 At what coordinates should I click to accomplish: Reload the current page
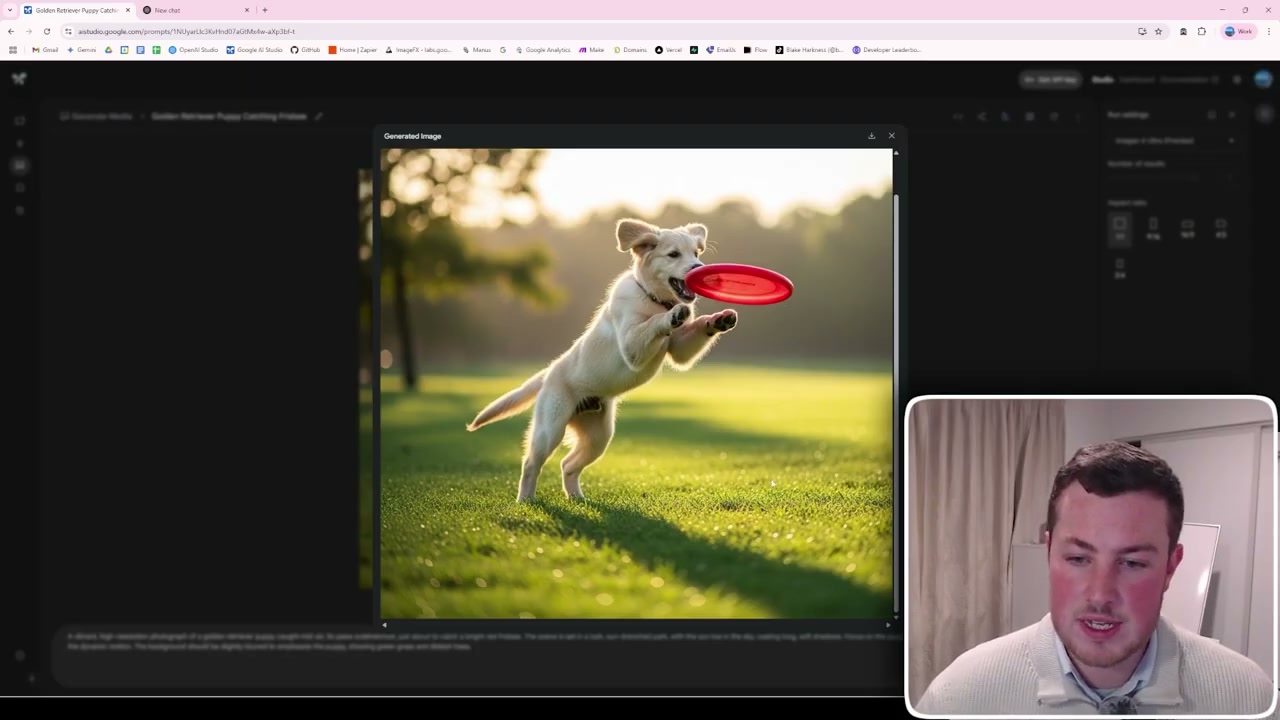pyautogui.click(x=46, y=31)
